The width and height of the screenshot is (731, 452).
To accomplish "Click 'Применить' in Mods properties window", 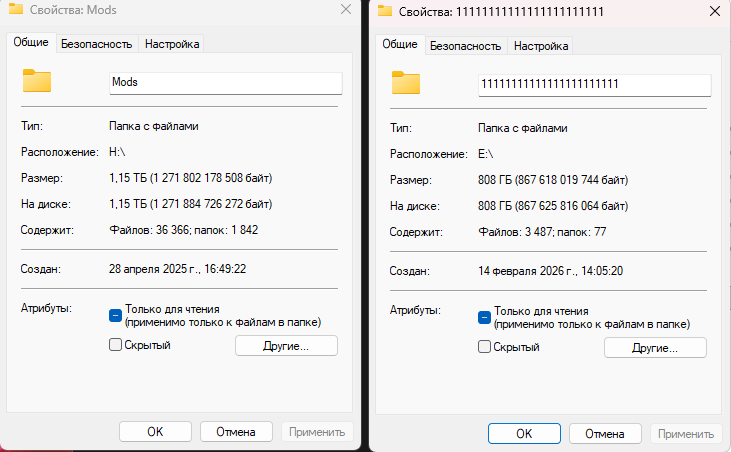I will pos(317,432).
